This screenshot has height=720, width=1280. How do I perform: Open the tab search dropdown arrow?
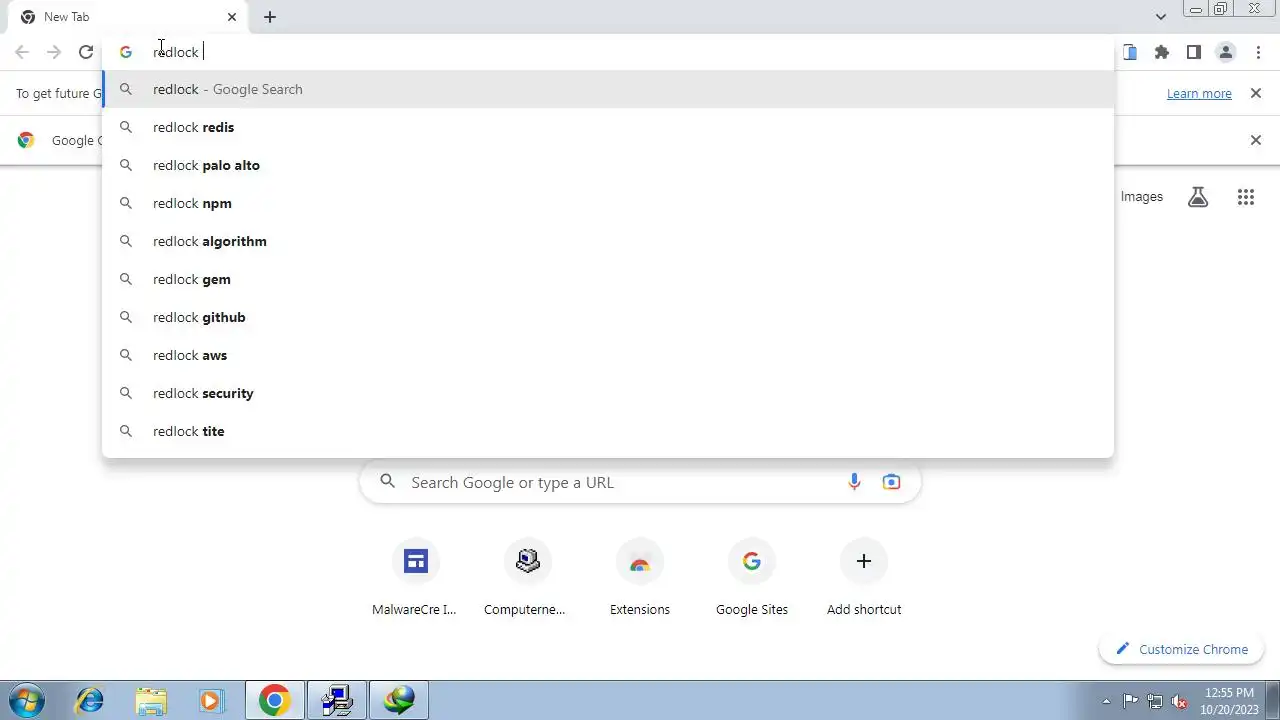(1160, 17)
